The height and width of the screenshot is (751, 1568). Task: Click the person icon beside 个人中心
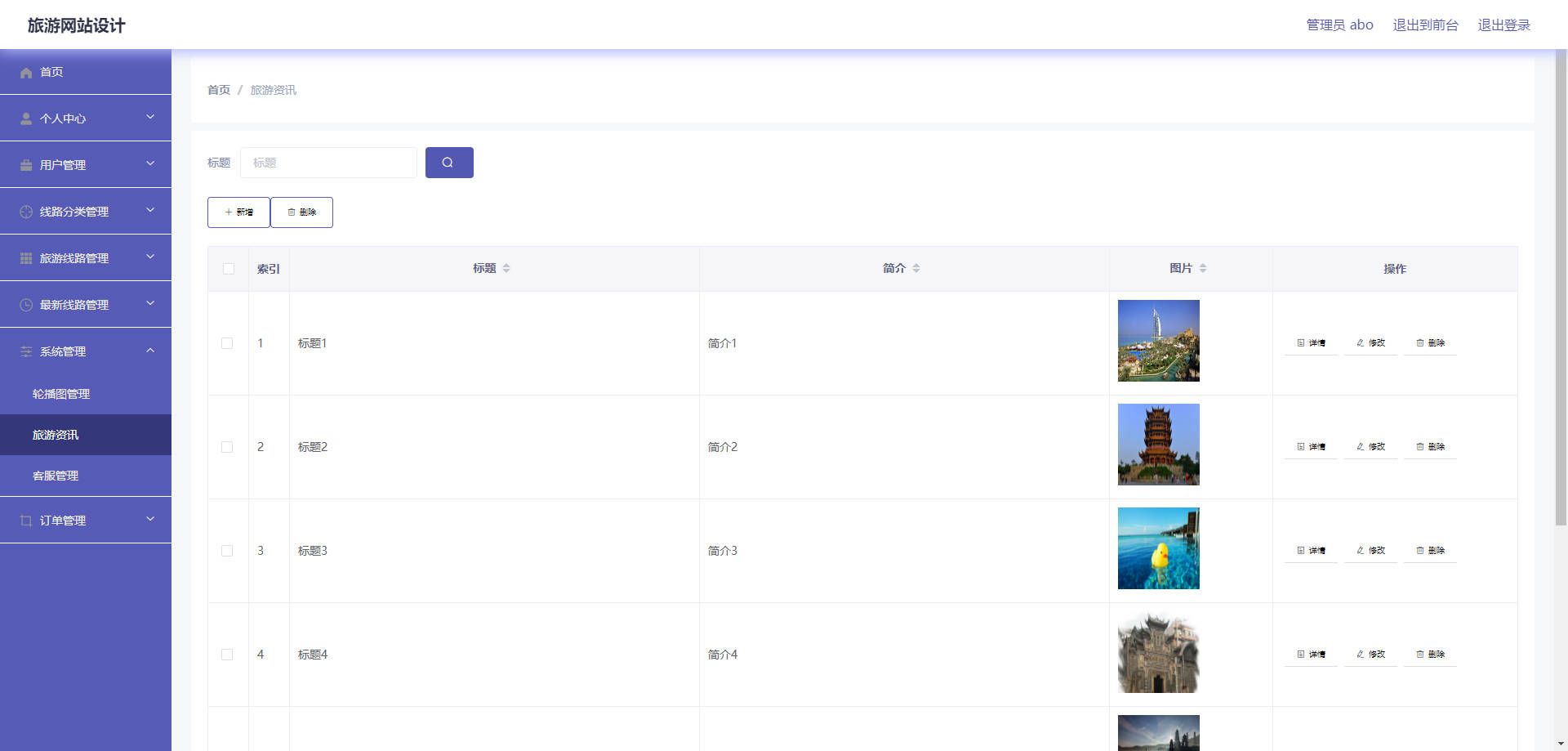pyautogui.click(x=26, y=118)
